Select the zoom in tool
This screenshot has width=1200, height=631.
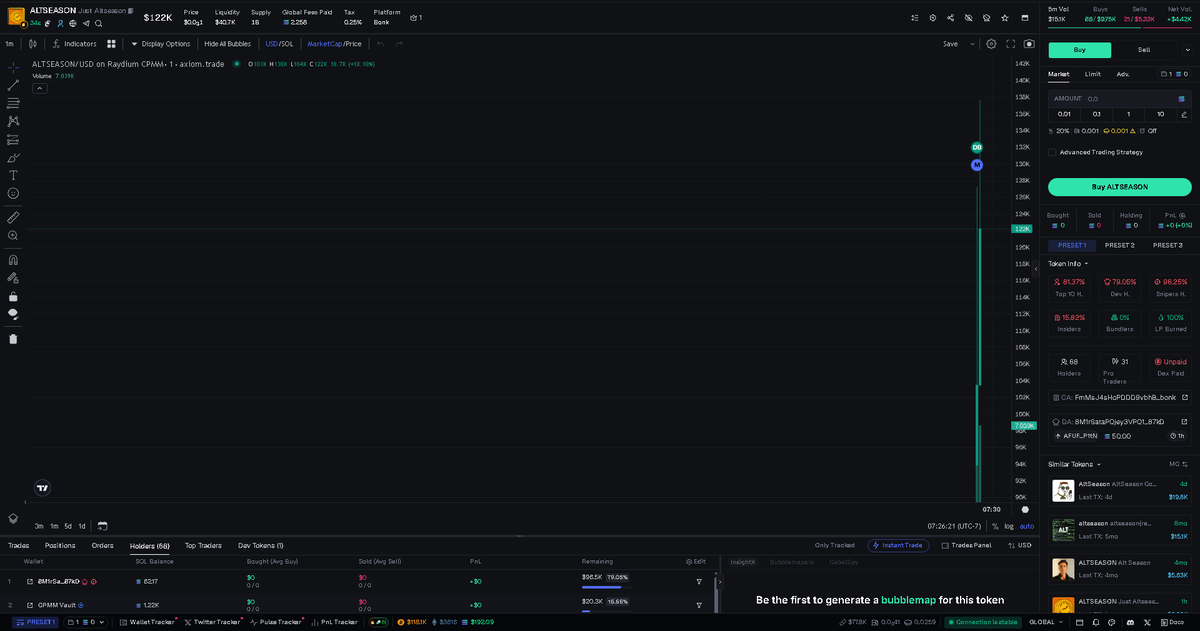(13, 235)
